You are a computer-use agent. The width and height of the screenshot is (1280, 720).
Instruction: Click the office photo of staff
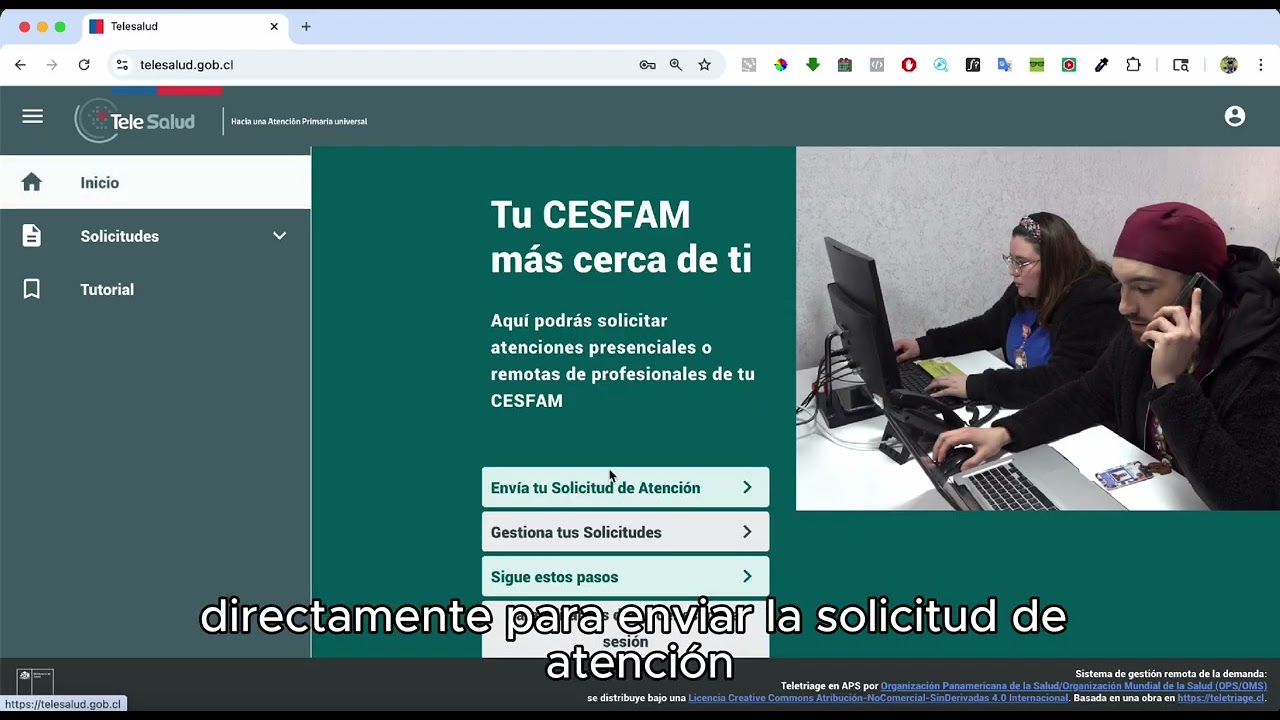coord(1038,328)
